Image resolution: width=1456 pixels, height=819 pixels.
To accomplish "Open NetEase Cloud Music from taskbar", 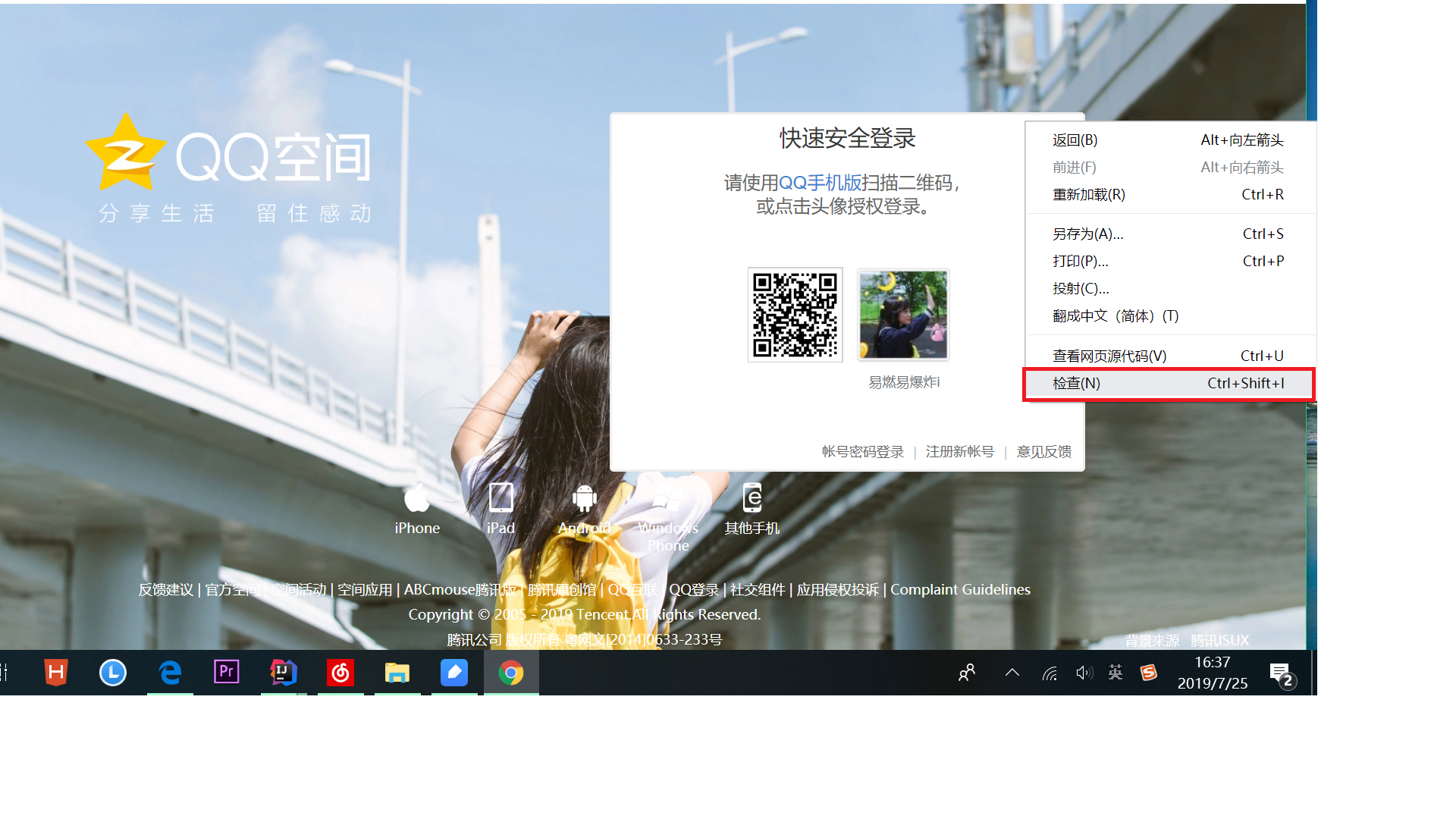I will (x=340, y=673).
